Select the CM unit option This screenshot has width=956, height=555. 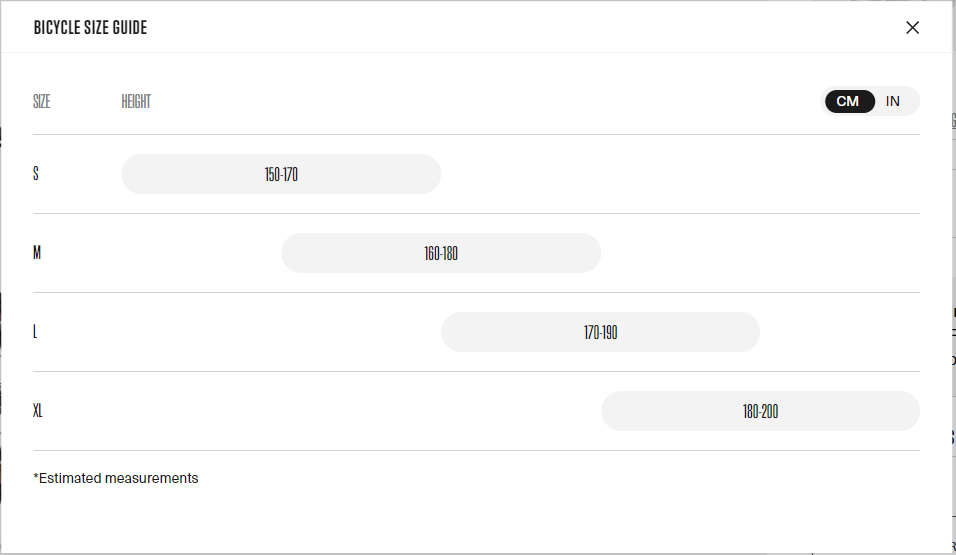pos(849,101)
